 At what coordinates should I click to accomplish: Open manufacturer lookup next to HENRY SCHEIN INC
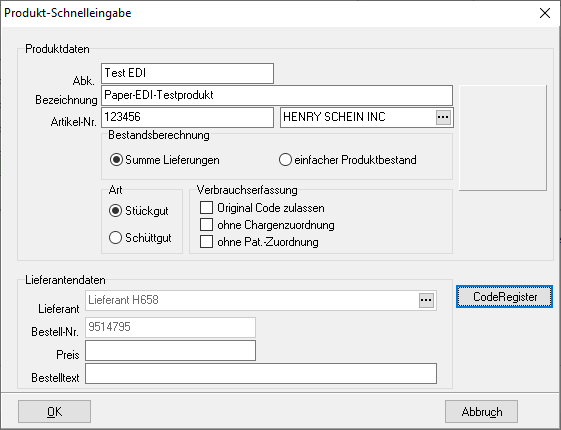click(x=443, y=117)
